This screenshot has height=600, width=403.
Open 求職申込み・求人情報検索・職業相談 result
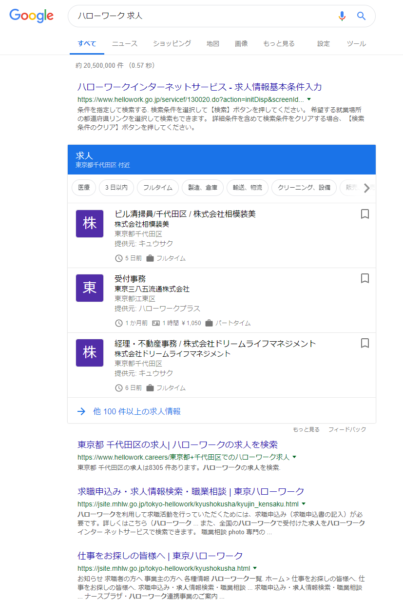191,491
